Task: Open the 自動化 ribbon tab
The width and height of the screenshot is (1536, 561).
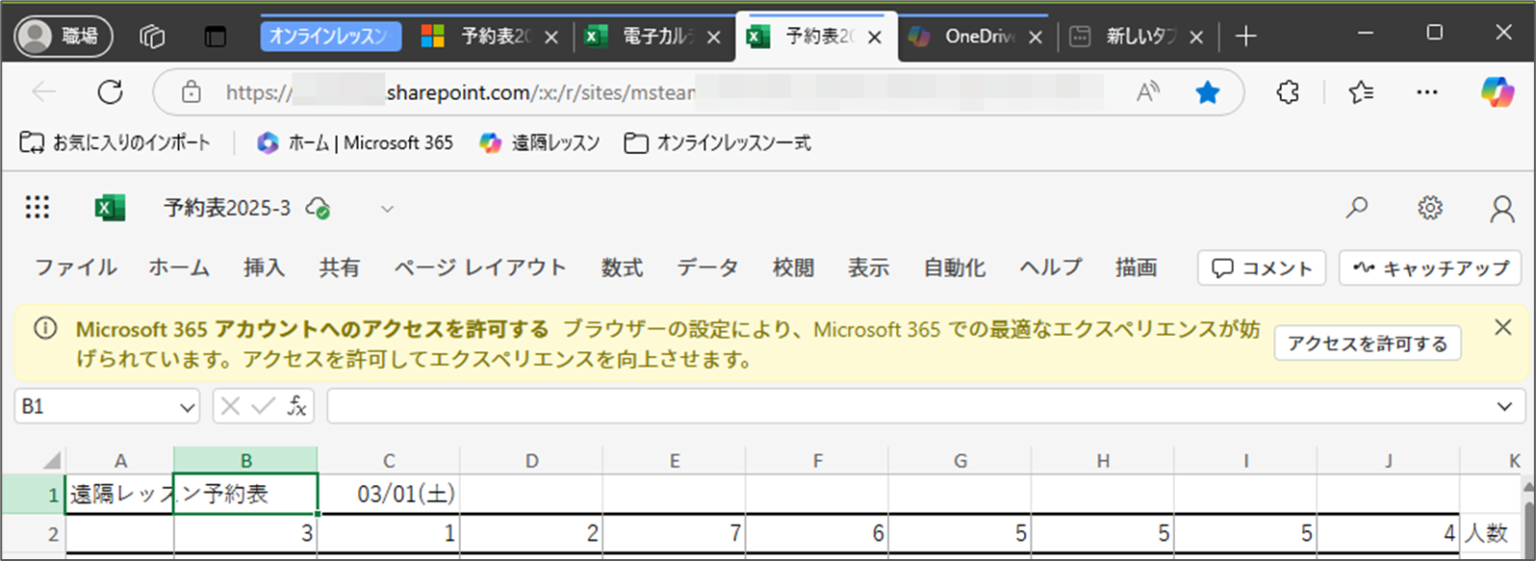Action: pos(954,267)
